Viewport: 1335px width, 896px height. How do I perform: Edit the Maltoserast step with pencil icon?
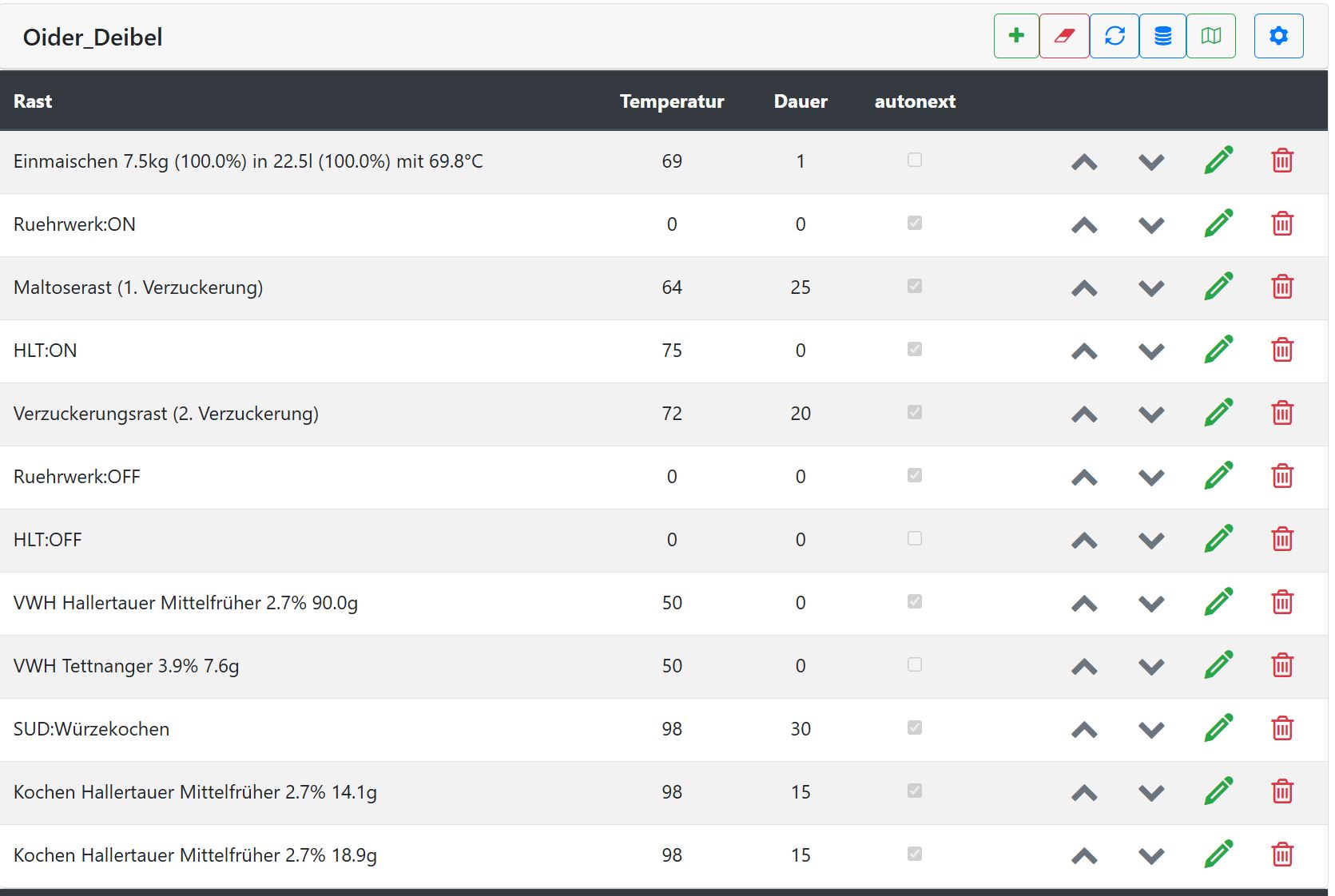point(1218,287)
